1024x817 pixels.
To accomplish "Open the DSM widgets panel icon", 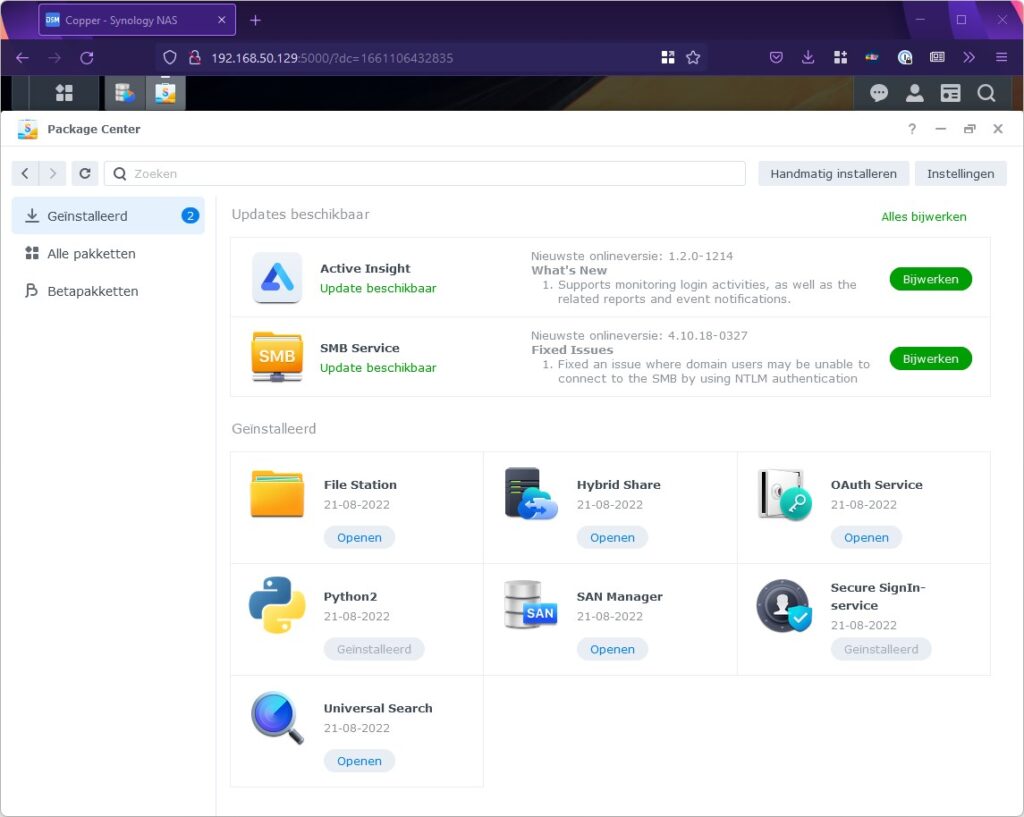I will pos(950,93).
